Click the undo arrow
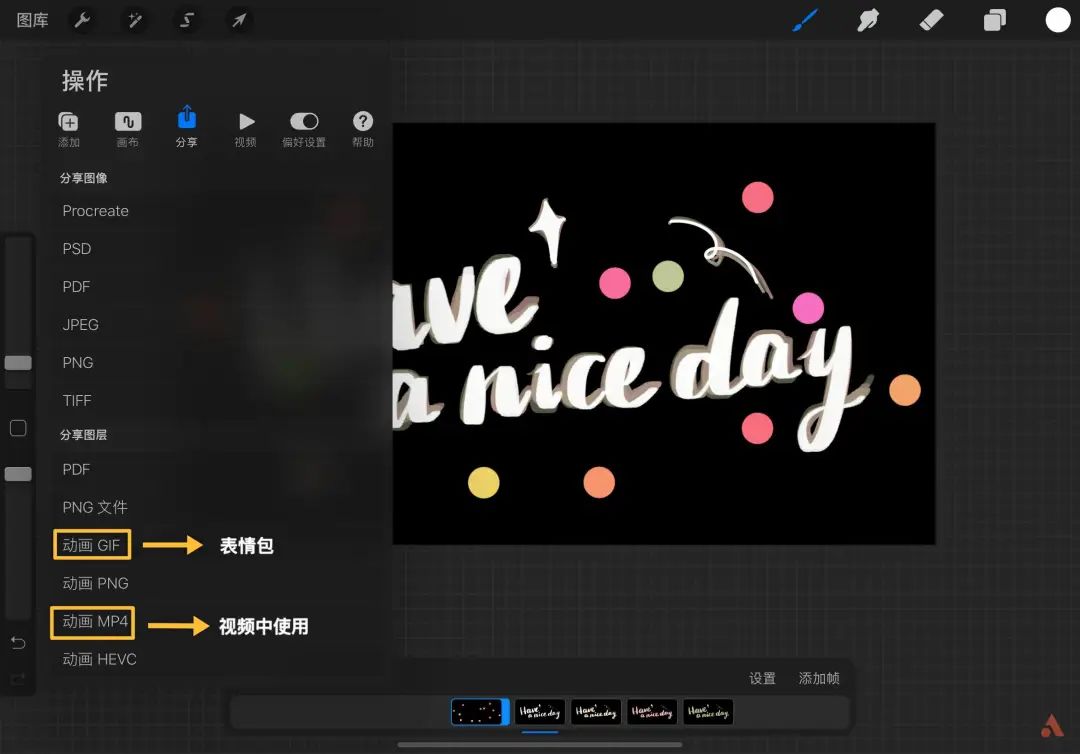Screen dimensions: 1080x754 tap(18, 642)
